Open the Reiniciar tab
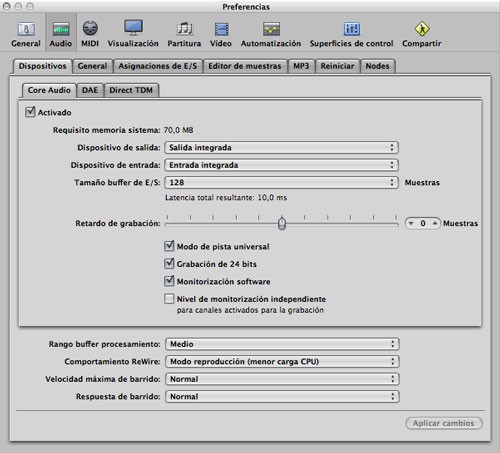This screenshot has height=453, width=500. coord(337,66)
